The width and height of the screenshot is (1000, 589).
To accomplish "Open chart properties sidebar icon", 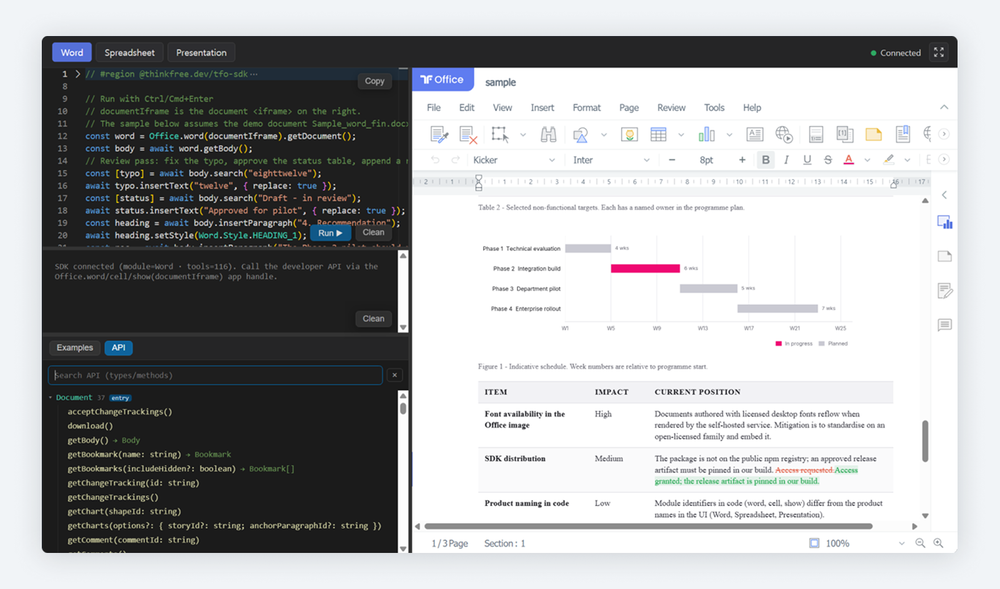I will pyautogui.click(x=945, y=222).
